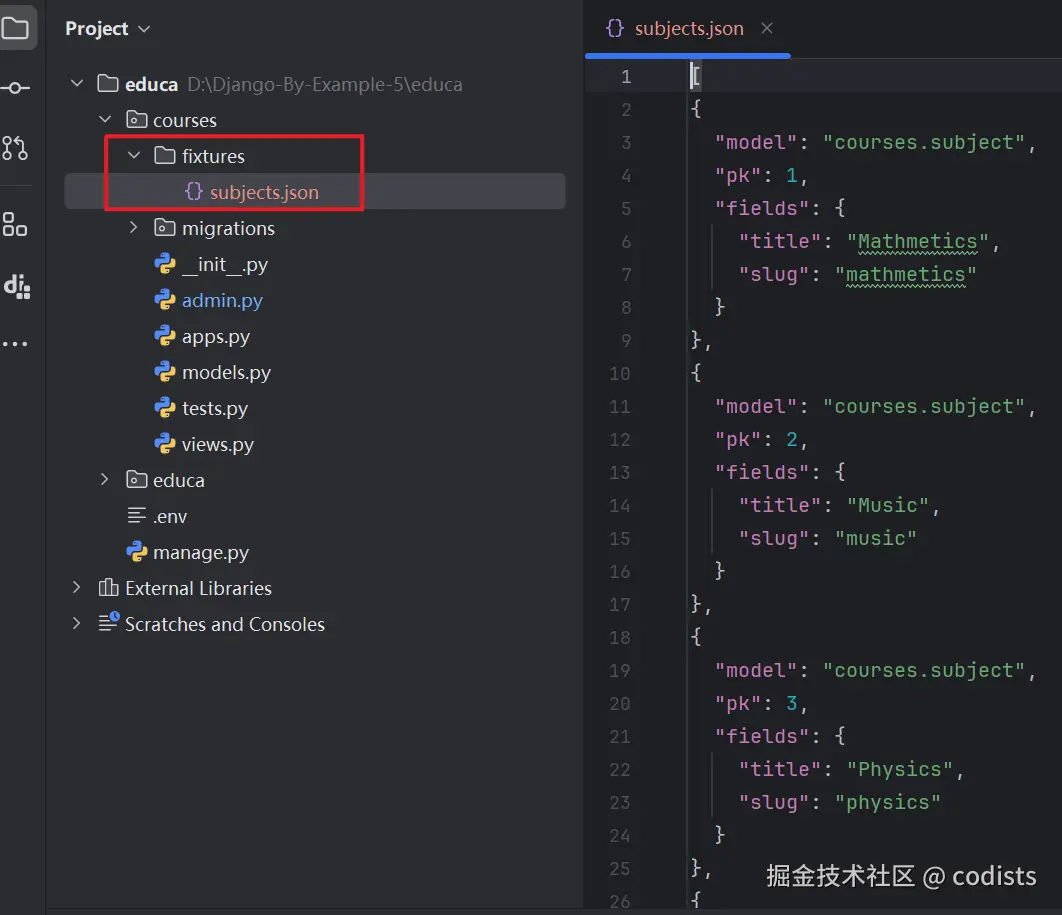Expand Scratches and Consoles node
The width and height of the screenshot is (1062, 915).
[77, 624]
